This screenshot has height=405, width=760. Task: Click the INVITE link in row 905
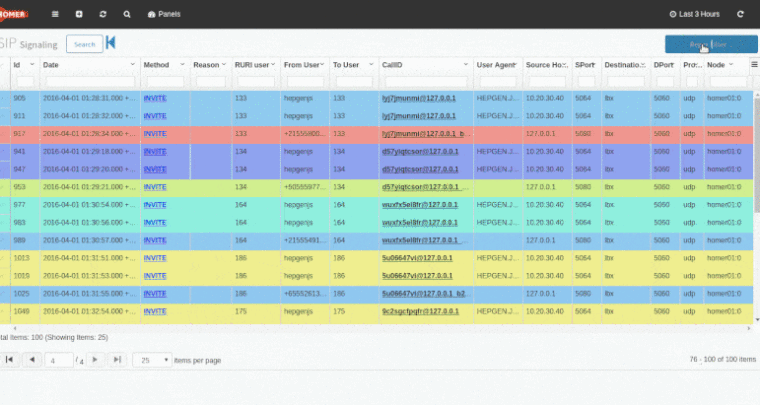(x=155, y=99)
